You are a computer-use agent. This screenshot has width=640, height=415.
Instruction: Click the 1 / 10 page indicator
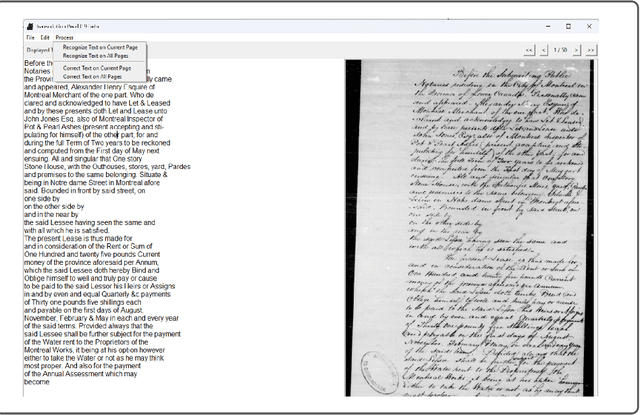561,49
